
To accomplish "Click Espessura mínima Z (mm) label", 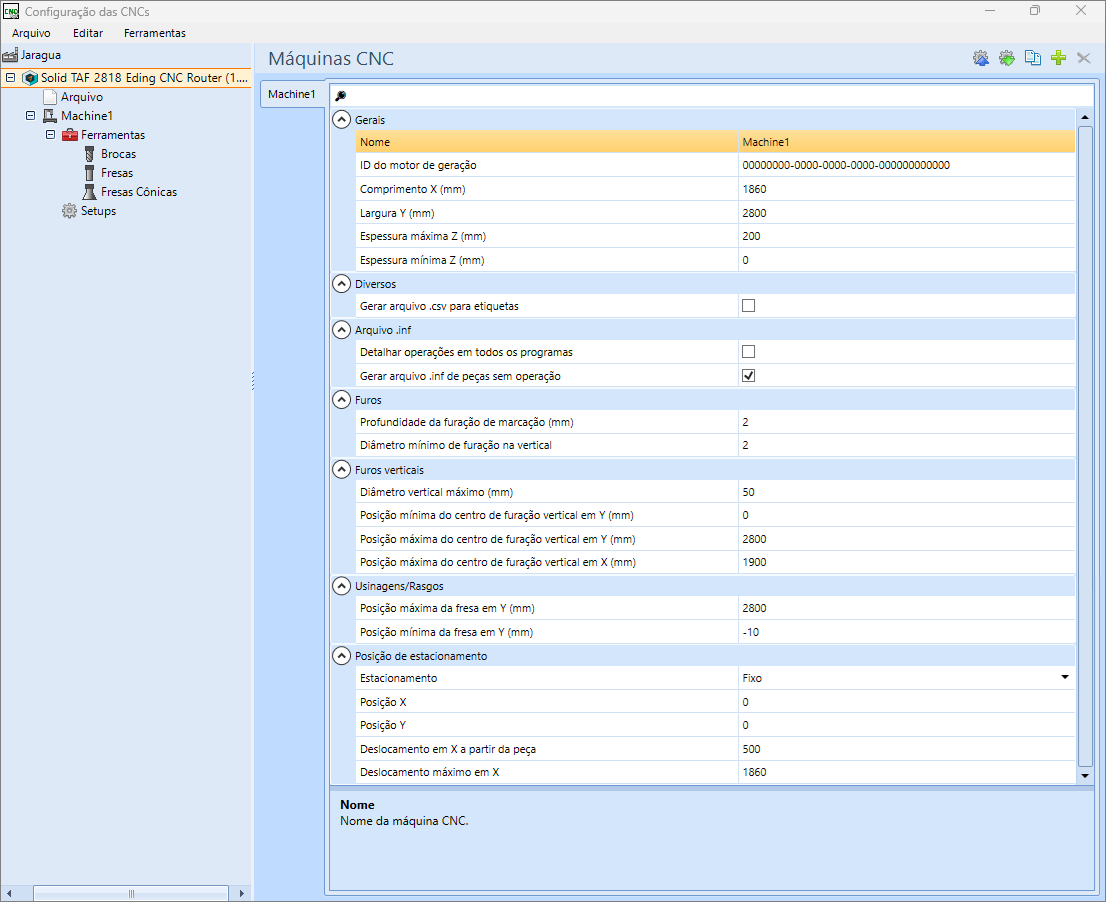I will [x=422, y=260].
